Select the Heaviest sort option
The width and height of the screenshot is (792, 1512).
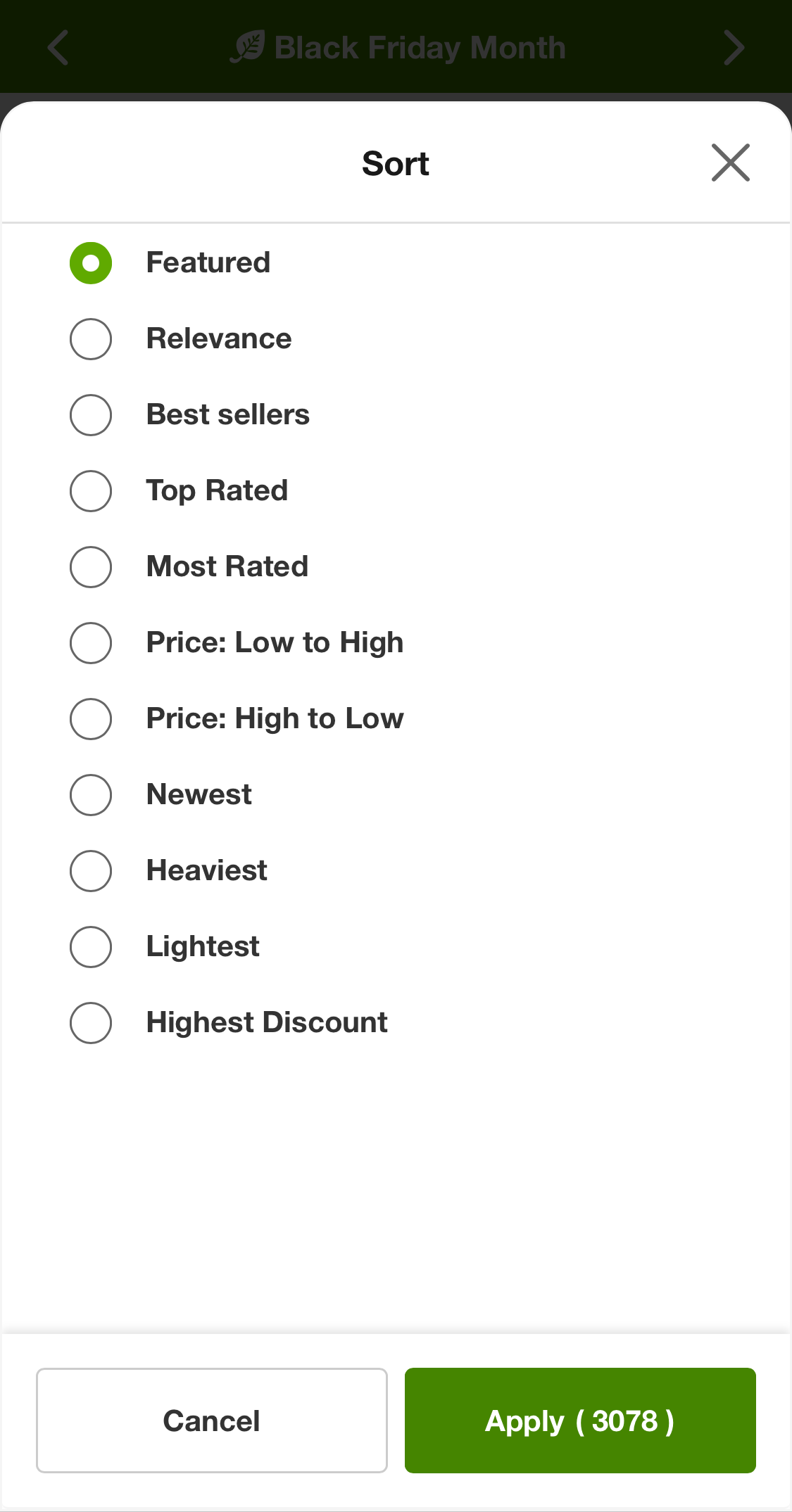coord(91,871)
